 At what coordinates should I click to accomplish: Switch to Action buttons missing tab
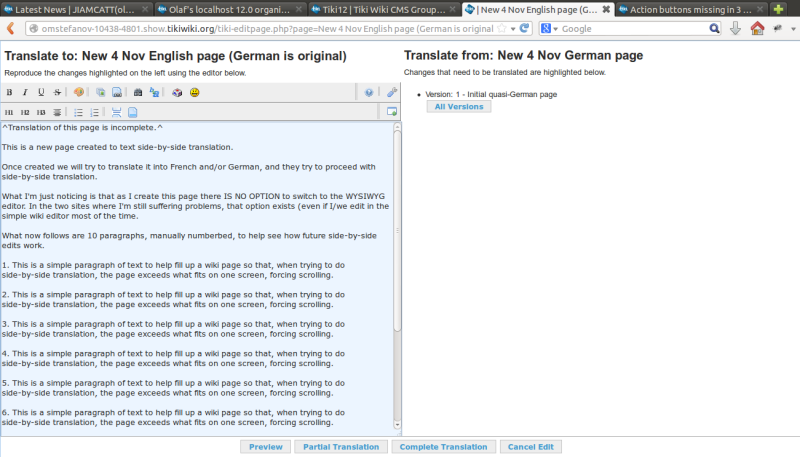(x=691, y=9)
